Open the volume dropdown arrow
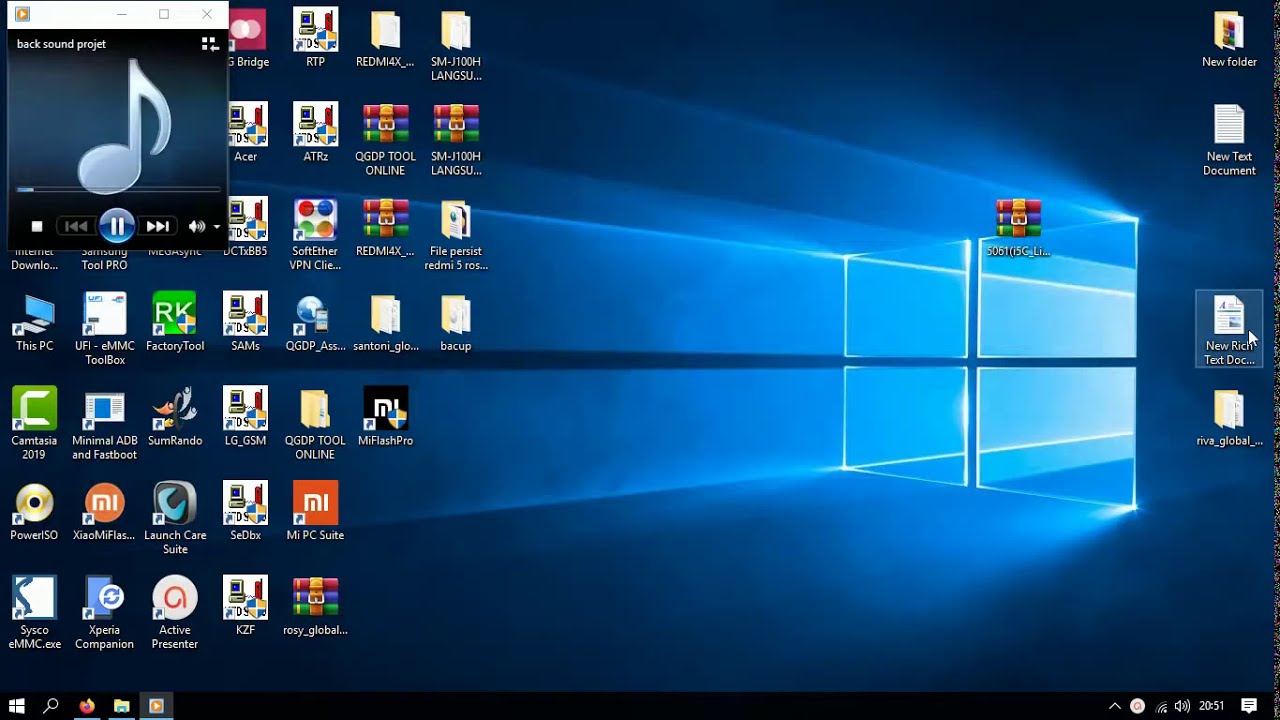 click(x=216, y=227)
